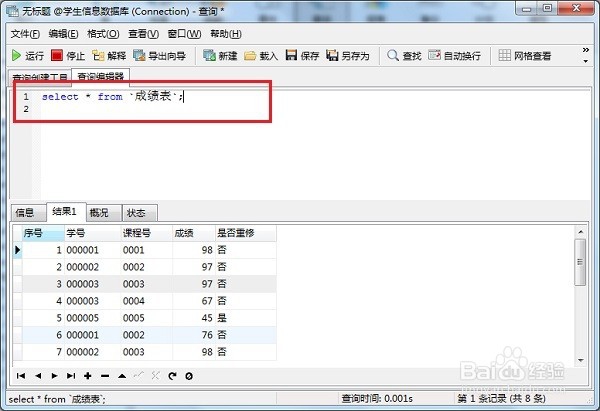The width and height of the screenshot is (600, 411).
Task: Go to previous record arrow
Action: (38, 376)
